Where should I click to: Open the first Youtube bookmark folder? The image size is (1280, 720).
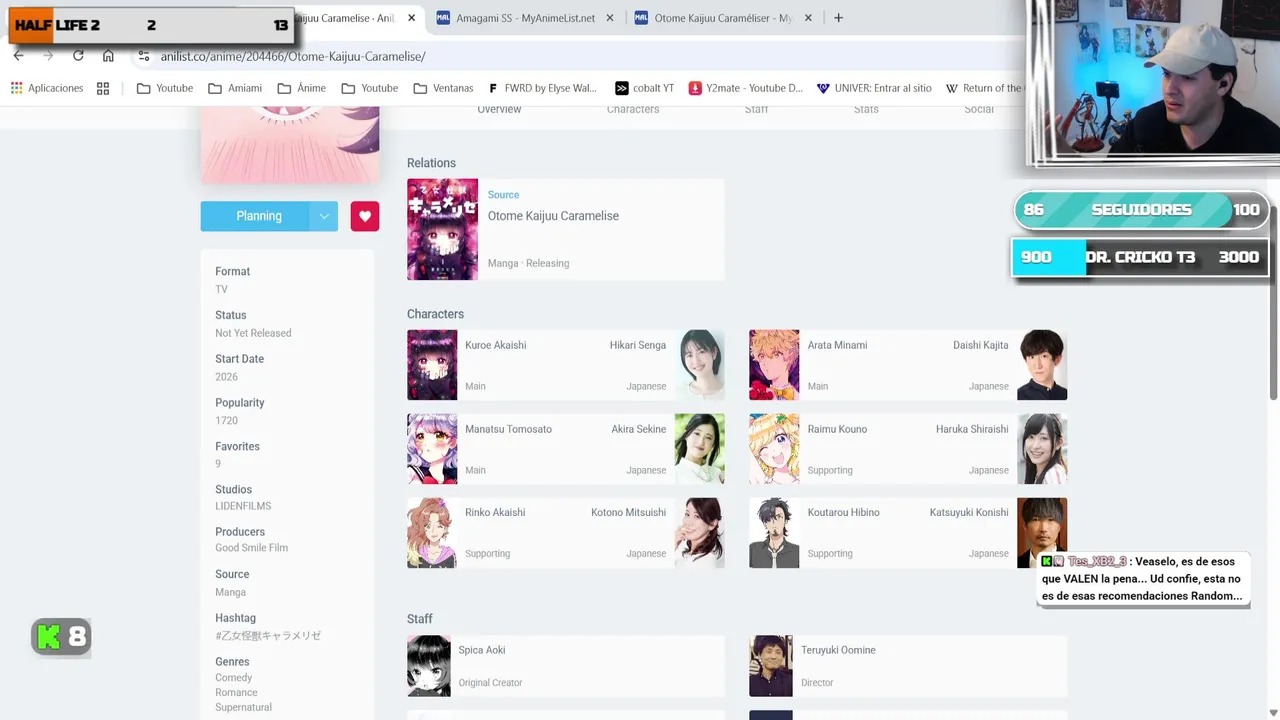[165, 88]
